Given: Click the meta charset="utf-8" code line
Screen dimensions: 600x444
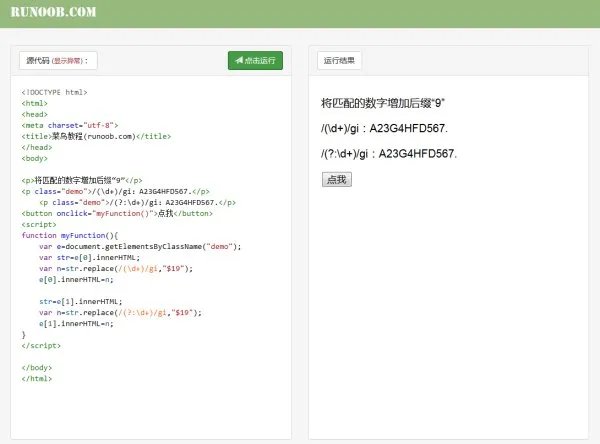Looking at the screenshot, I should point(70,125).
